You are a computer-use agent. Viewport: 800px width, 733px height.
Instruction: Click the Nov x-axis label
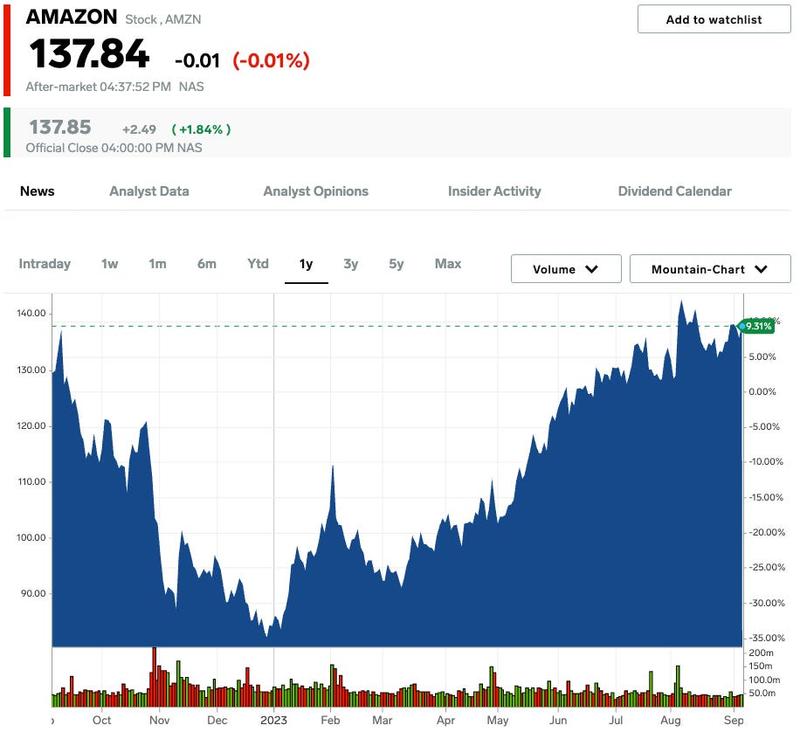tap(159, 720)
